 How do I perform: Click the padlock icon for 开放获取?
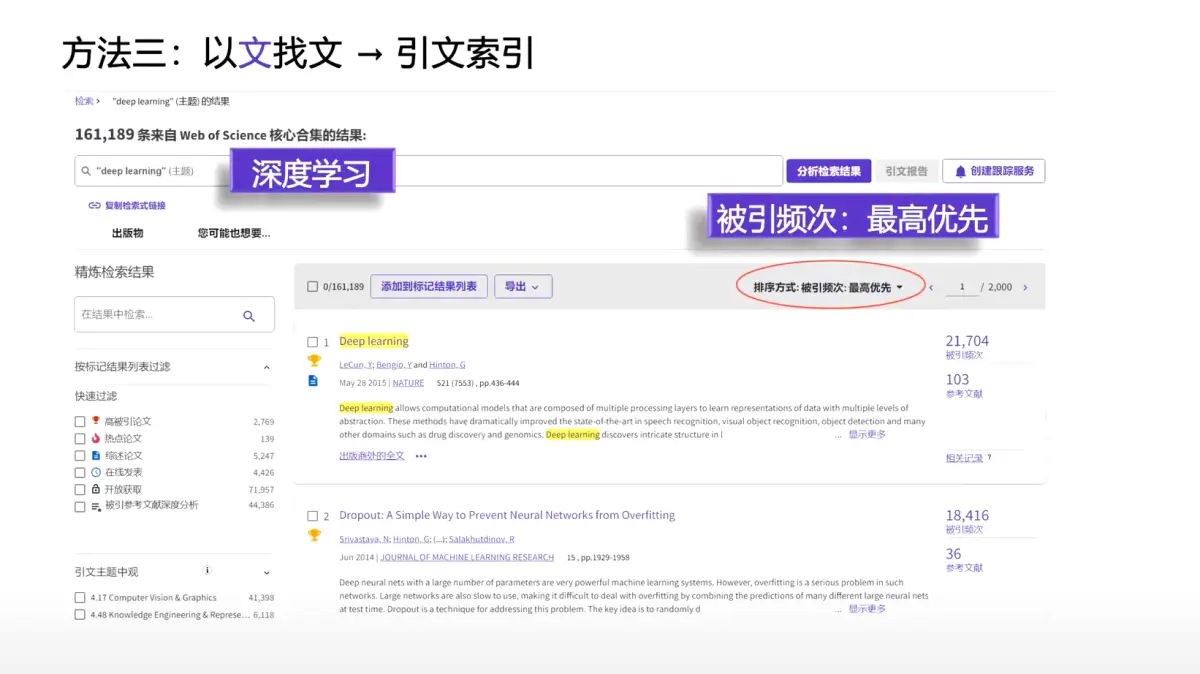96,489
